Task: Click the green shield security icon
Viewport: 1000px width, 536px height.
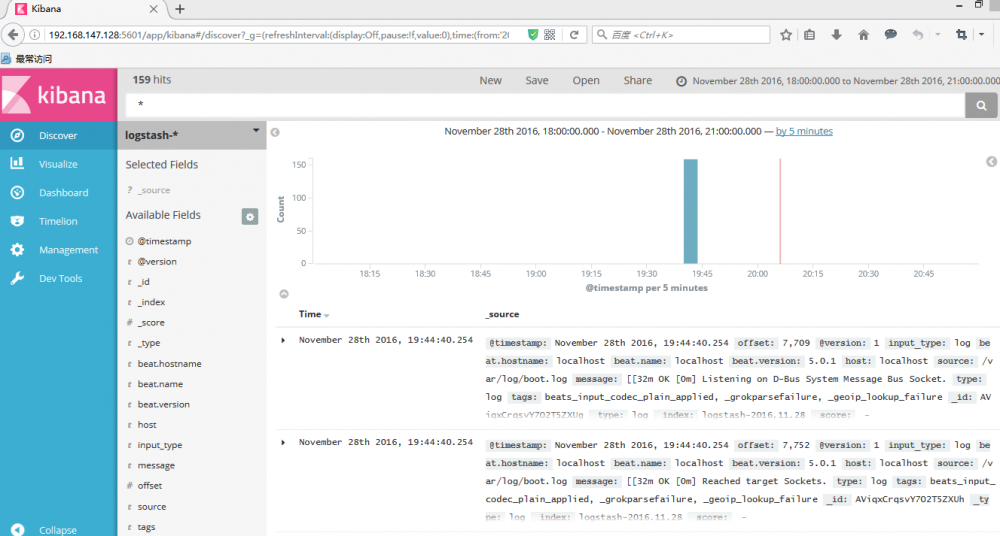Action: click(533, 35)
